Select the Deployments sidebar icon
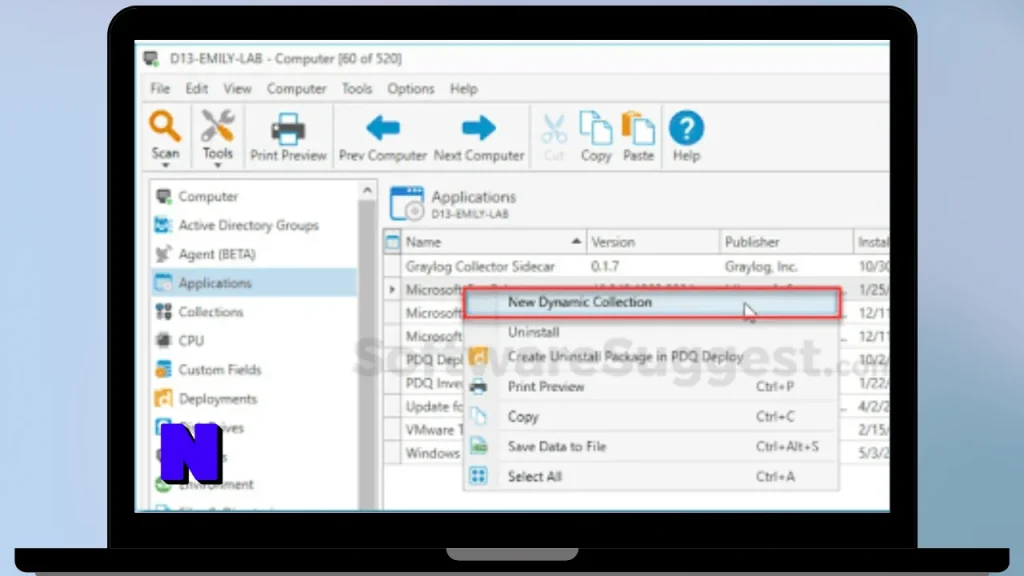1024x576 pixels. pyautogui.click(x=163, y=398)
